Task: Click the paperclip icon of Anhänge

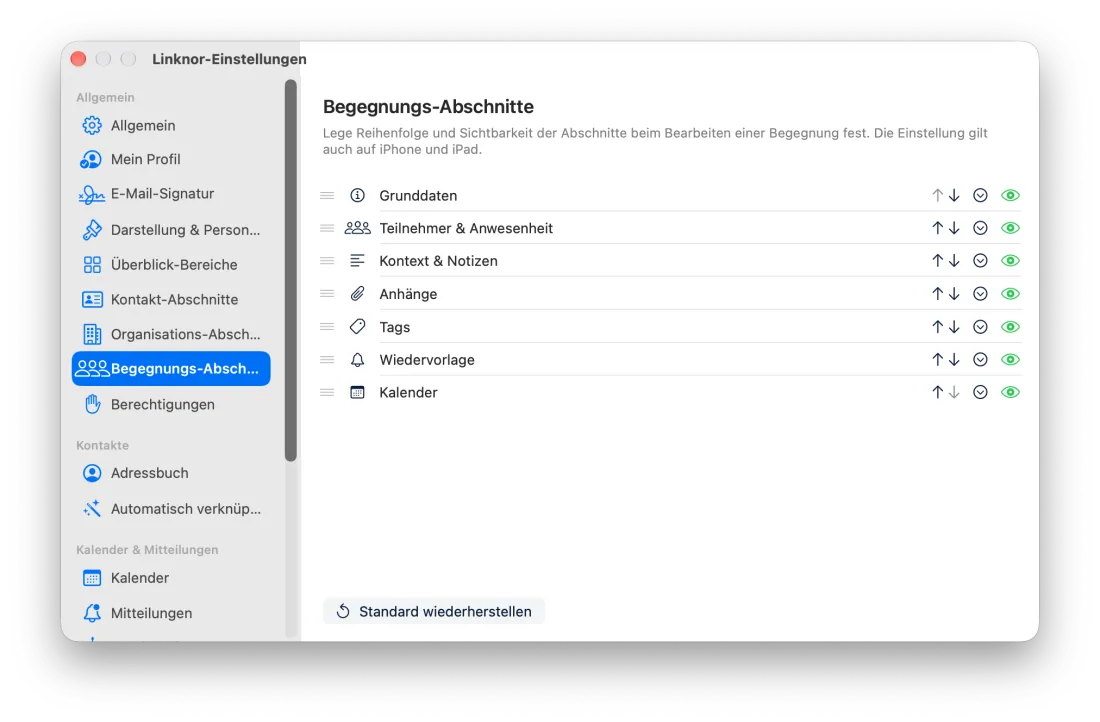Action: (x=358, y=293)
